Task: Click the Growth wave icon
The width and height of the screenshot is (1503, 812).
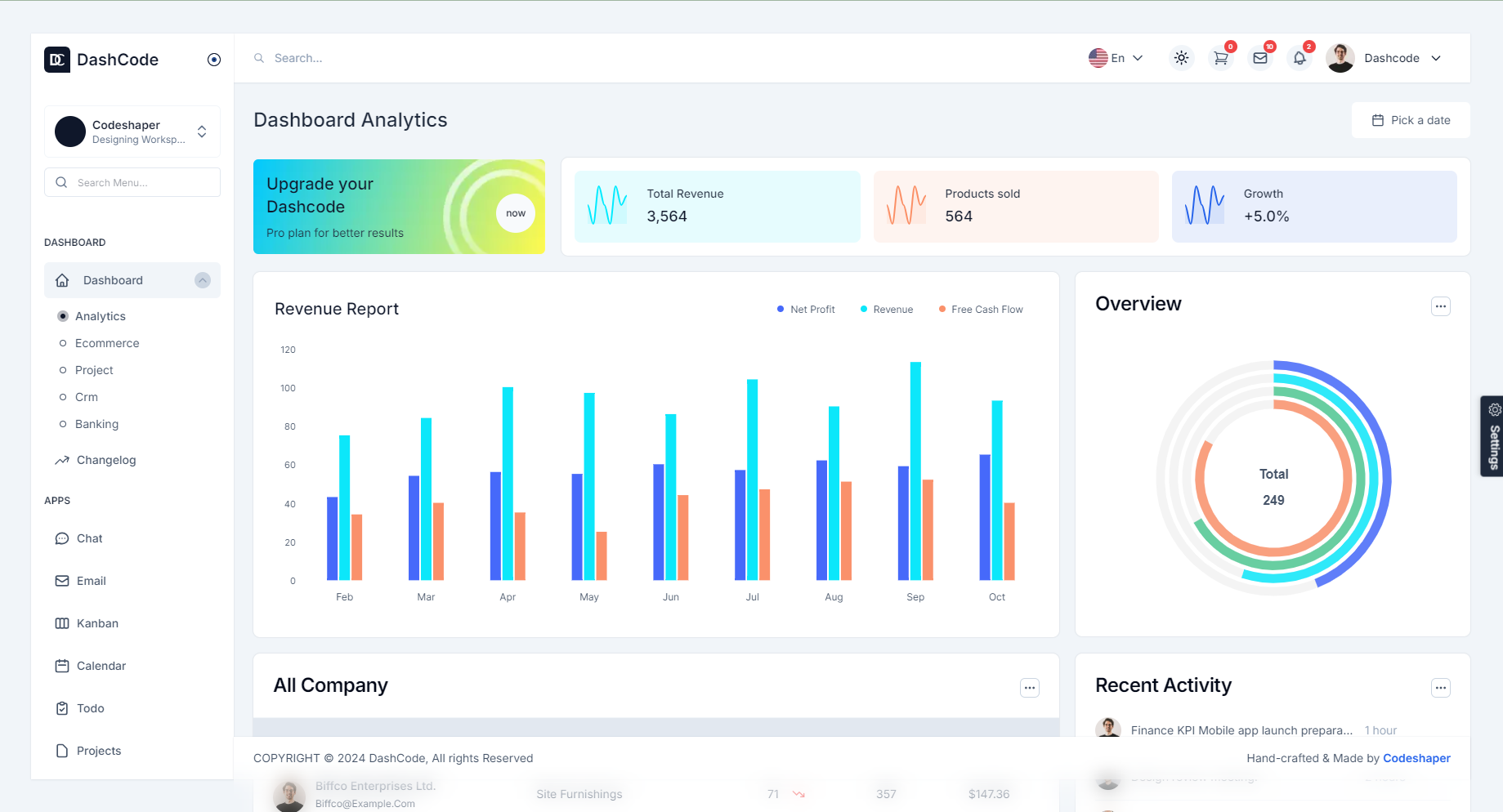Action: coord(1205,205)
